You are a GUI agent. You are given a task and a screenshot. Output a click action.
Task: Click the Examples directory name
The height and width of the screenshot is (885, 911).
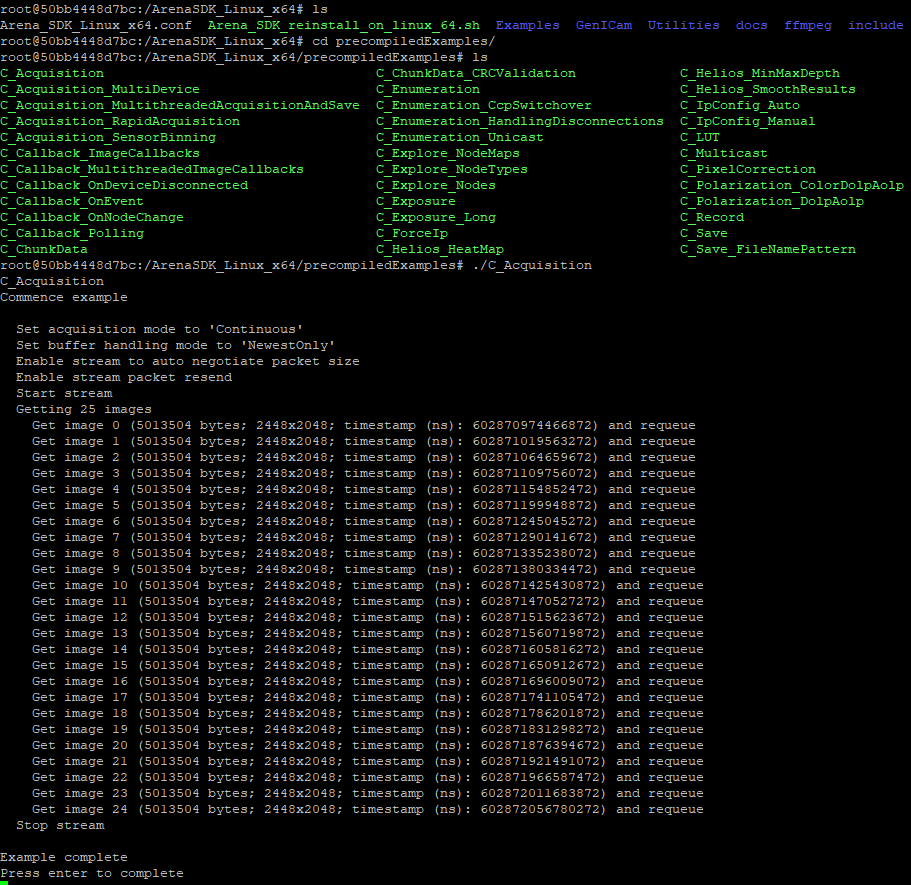point(527,25)
